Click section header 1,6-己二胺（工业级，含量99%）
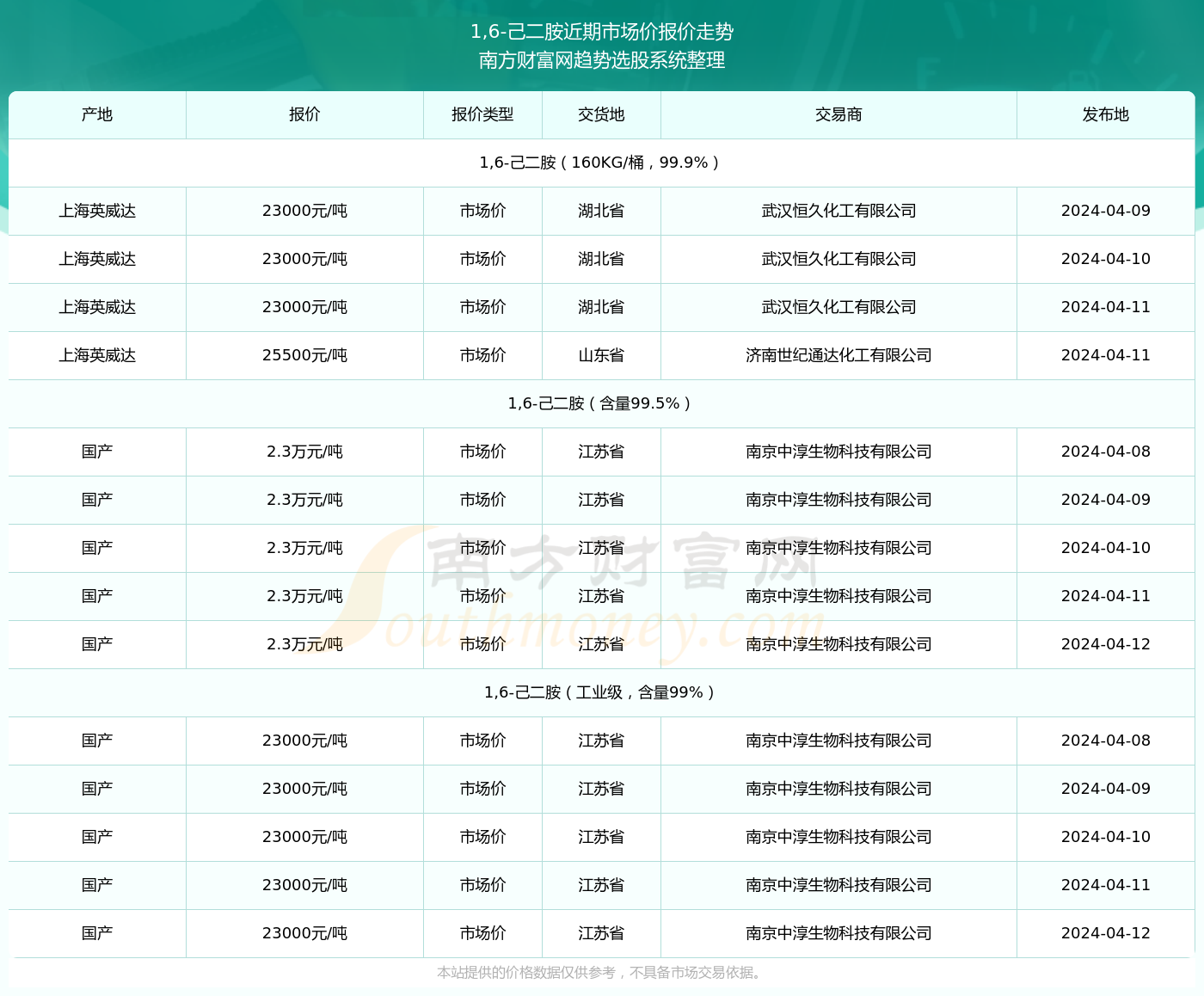 coord(602,692)
